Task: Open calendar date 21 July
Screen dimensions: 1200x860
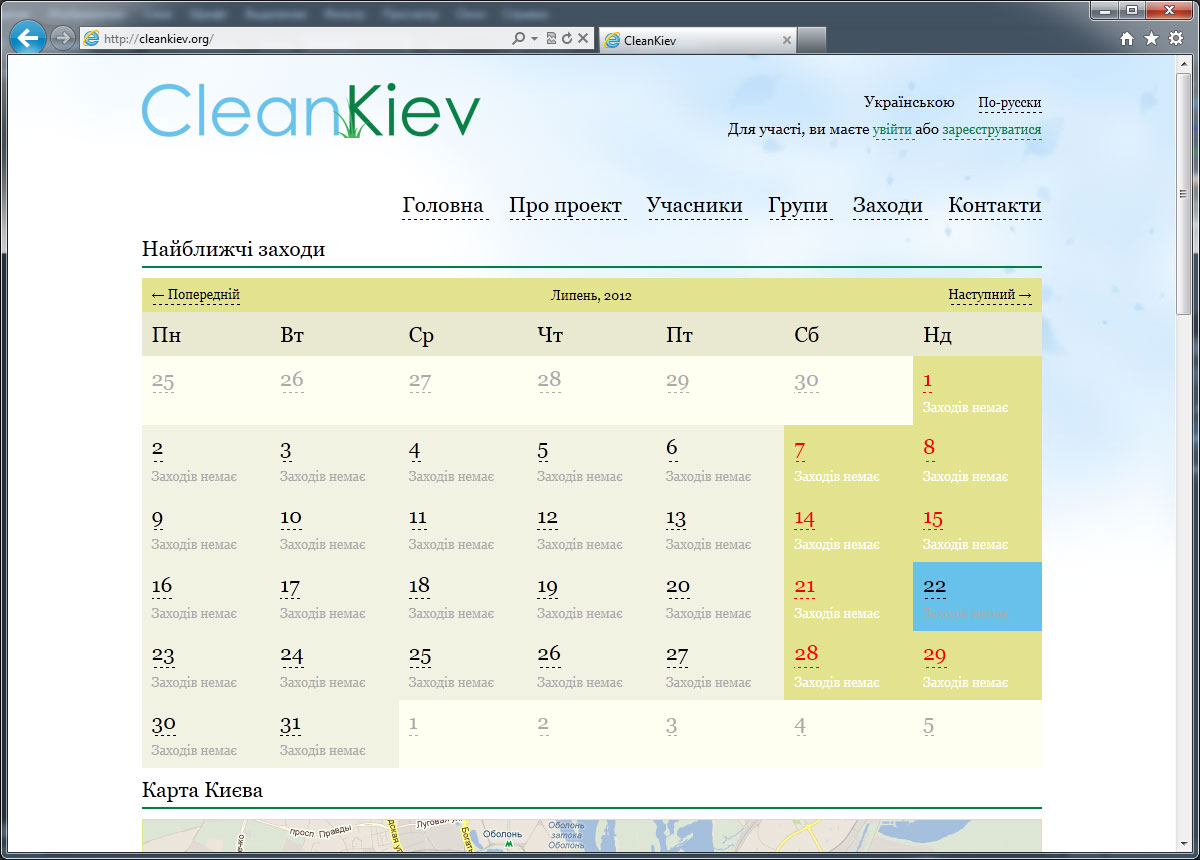Action: point(805,587)
